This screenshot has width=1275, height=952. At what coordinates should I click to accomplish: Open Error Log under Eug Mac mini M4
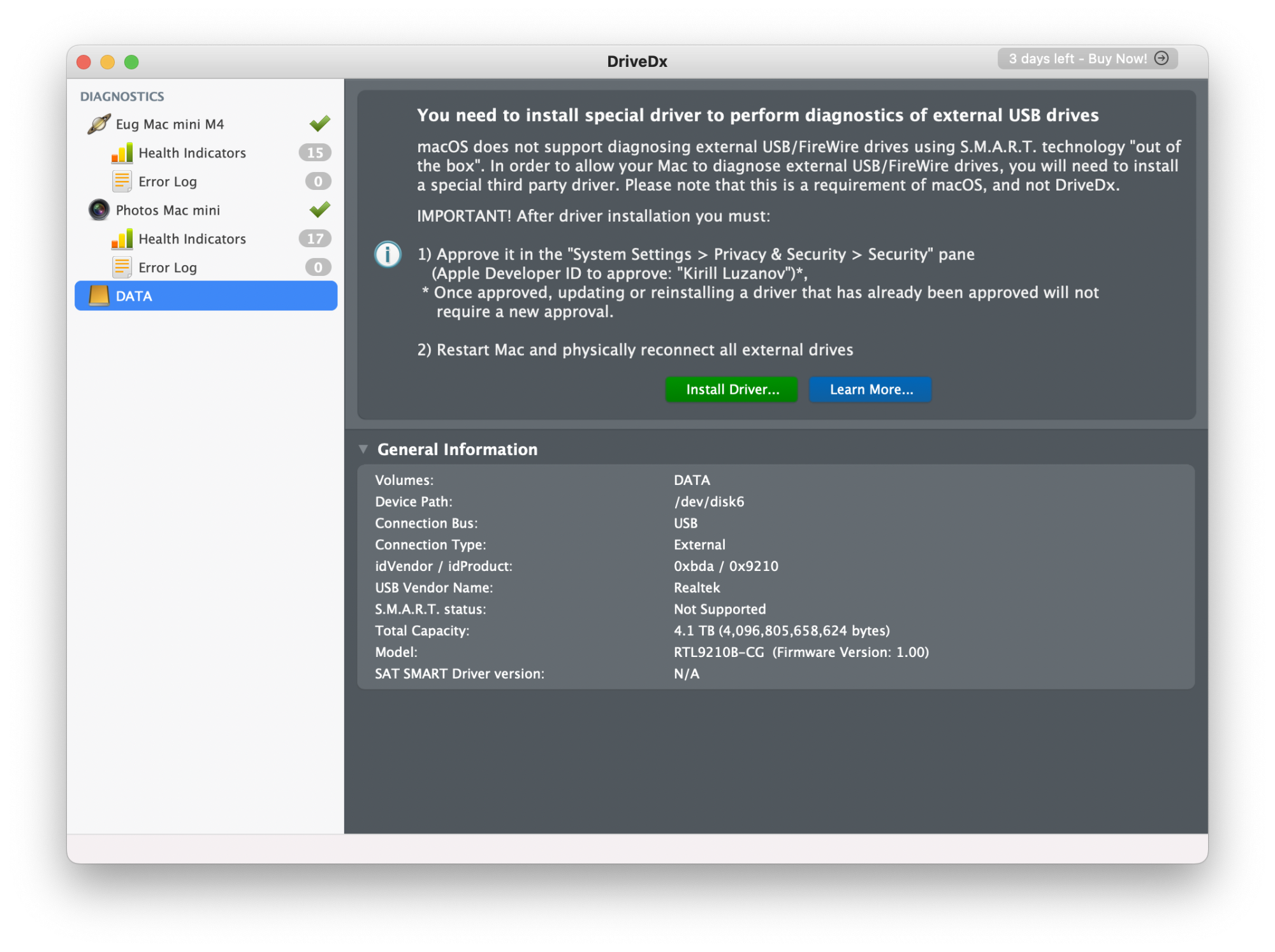pyautogui.click(x=168, y=182)
